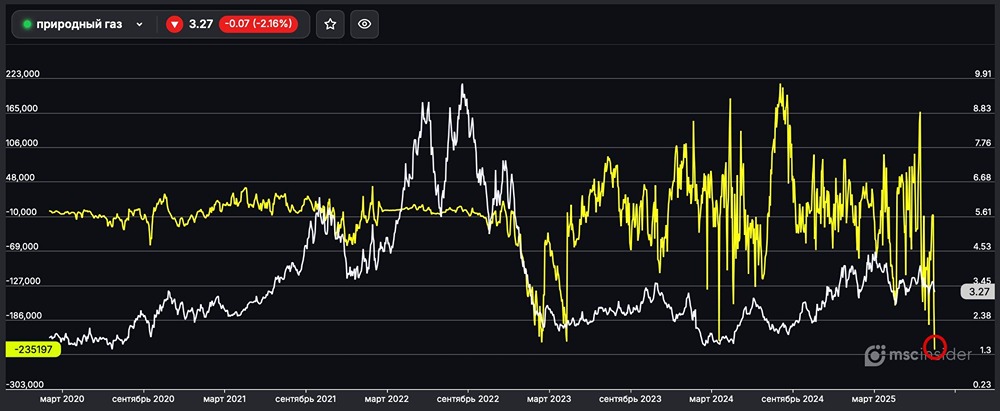The image size is (1000, 411).
Task: Click the -10,000 left axis label
Action: point(24,213)
